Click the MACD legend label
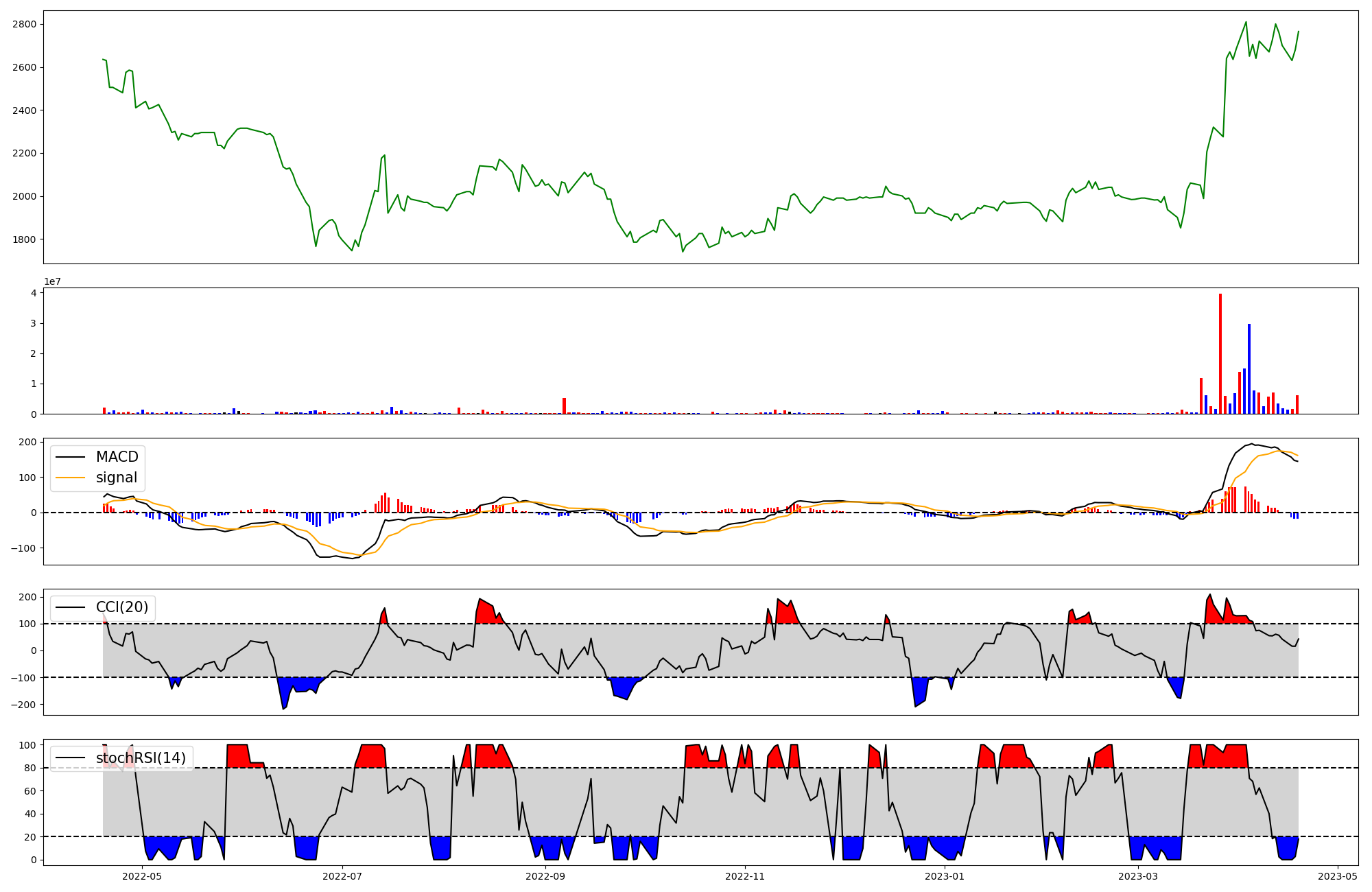The height and width of the screenshot is (892, 1372). tap(117, 457)
